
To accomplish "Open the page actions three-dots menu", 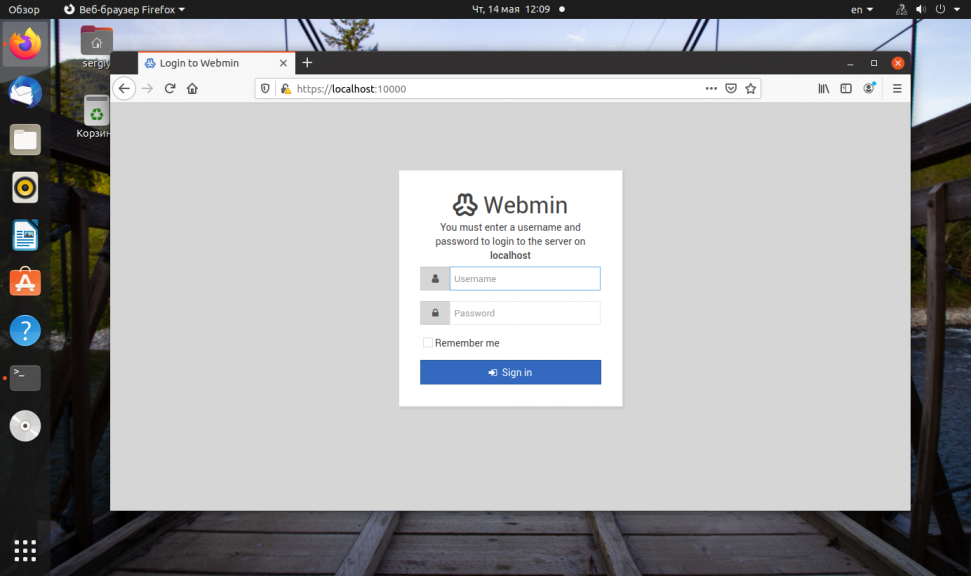I will click(x=711, y=88).
